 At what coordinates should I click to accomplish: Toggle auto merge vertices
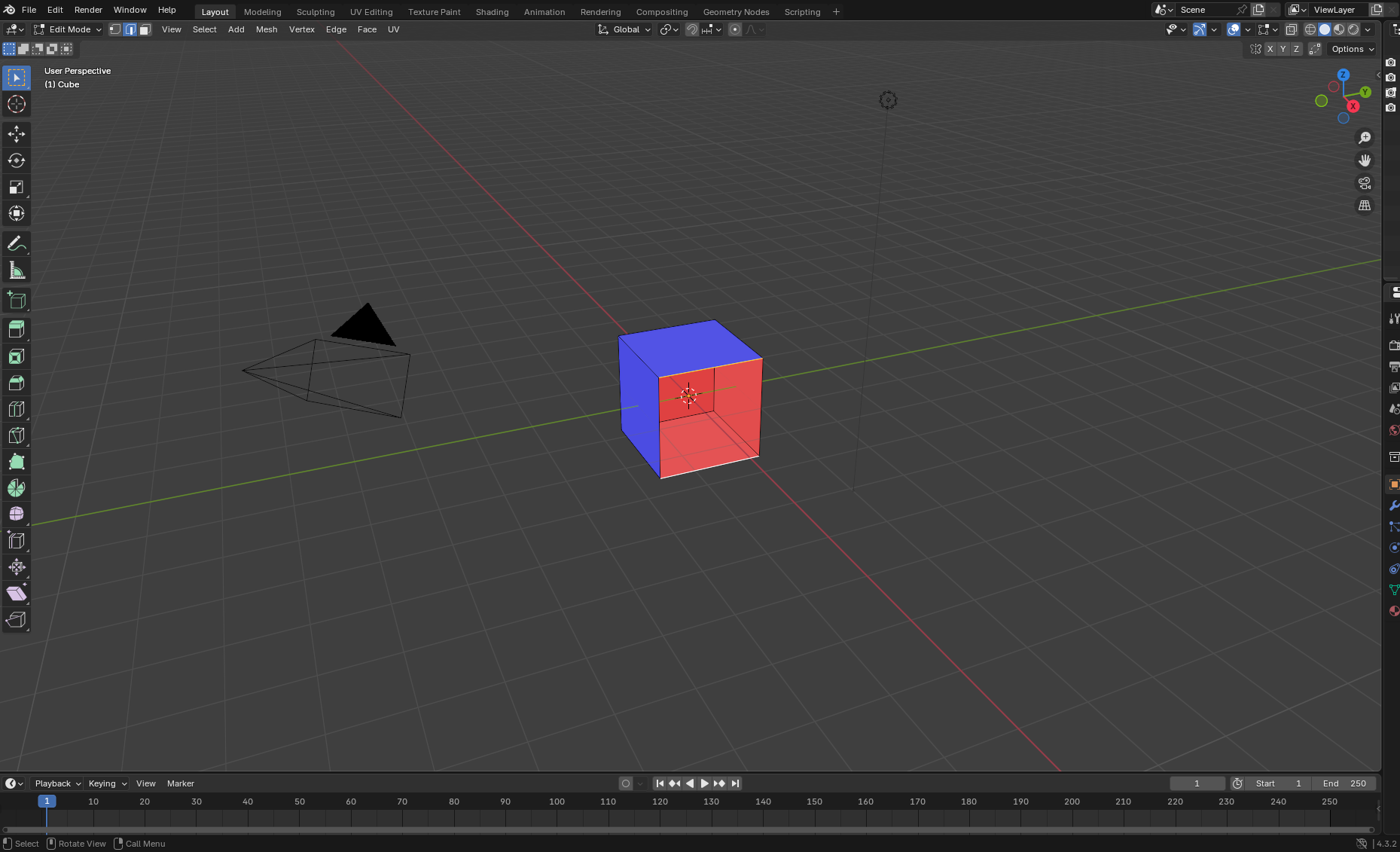[x=1315, y=49]
